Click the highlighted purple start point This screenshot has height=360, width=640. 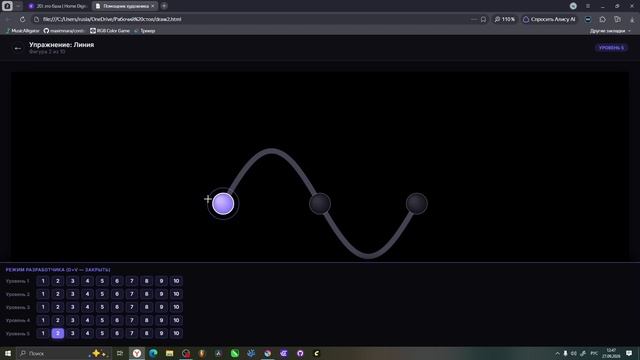tap(223, 204)
